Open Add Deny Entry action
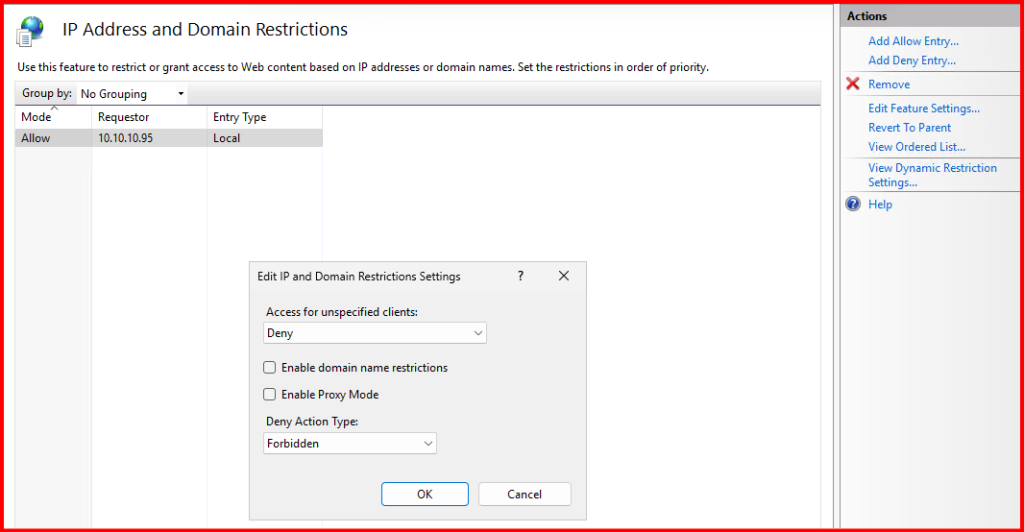The height and width of the screenshot is (532, 1024). coord(912,61)
